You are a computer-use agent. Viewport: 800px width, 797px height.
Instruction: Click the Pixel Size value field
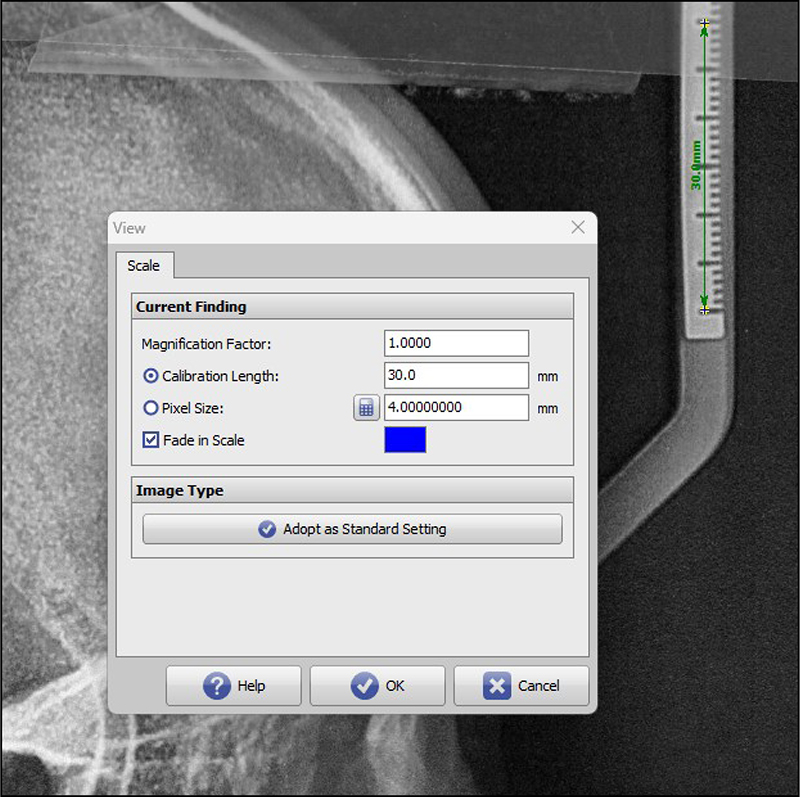[456, 407]
